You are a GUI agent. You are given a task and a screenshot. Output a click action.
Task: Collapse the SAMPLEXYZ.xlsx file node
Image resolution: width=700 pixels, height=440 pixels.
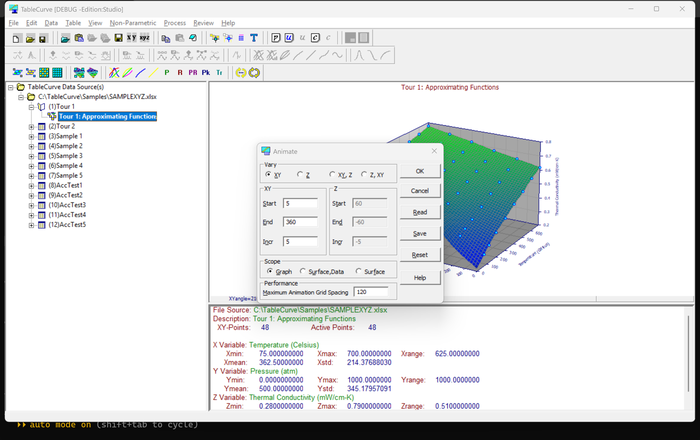[21, 97]
